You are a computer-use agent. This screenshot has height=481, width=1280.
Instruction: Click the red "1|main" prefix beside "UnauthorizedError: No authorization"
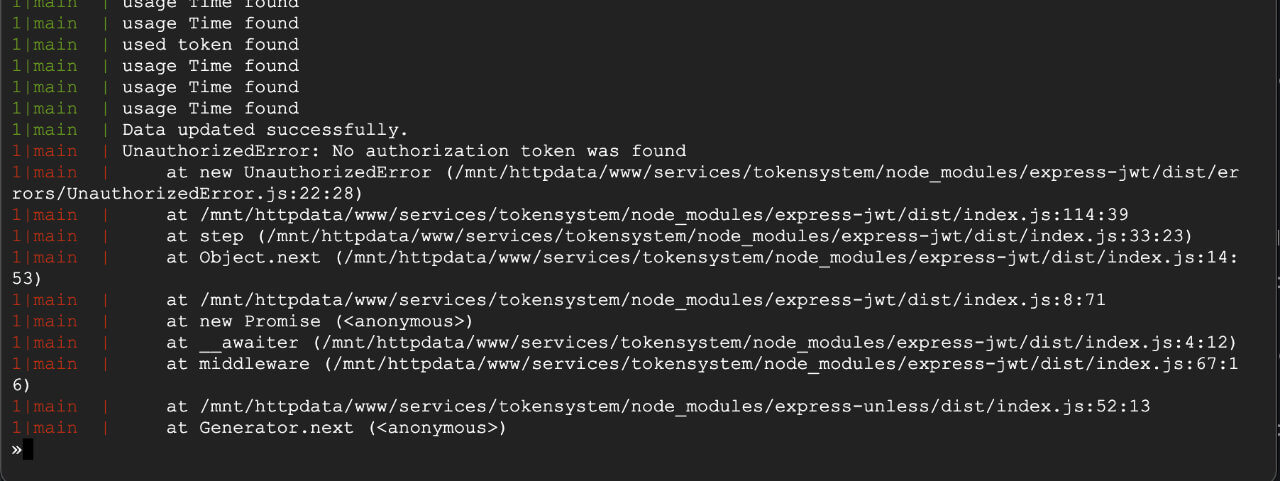coord(44,151)
